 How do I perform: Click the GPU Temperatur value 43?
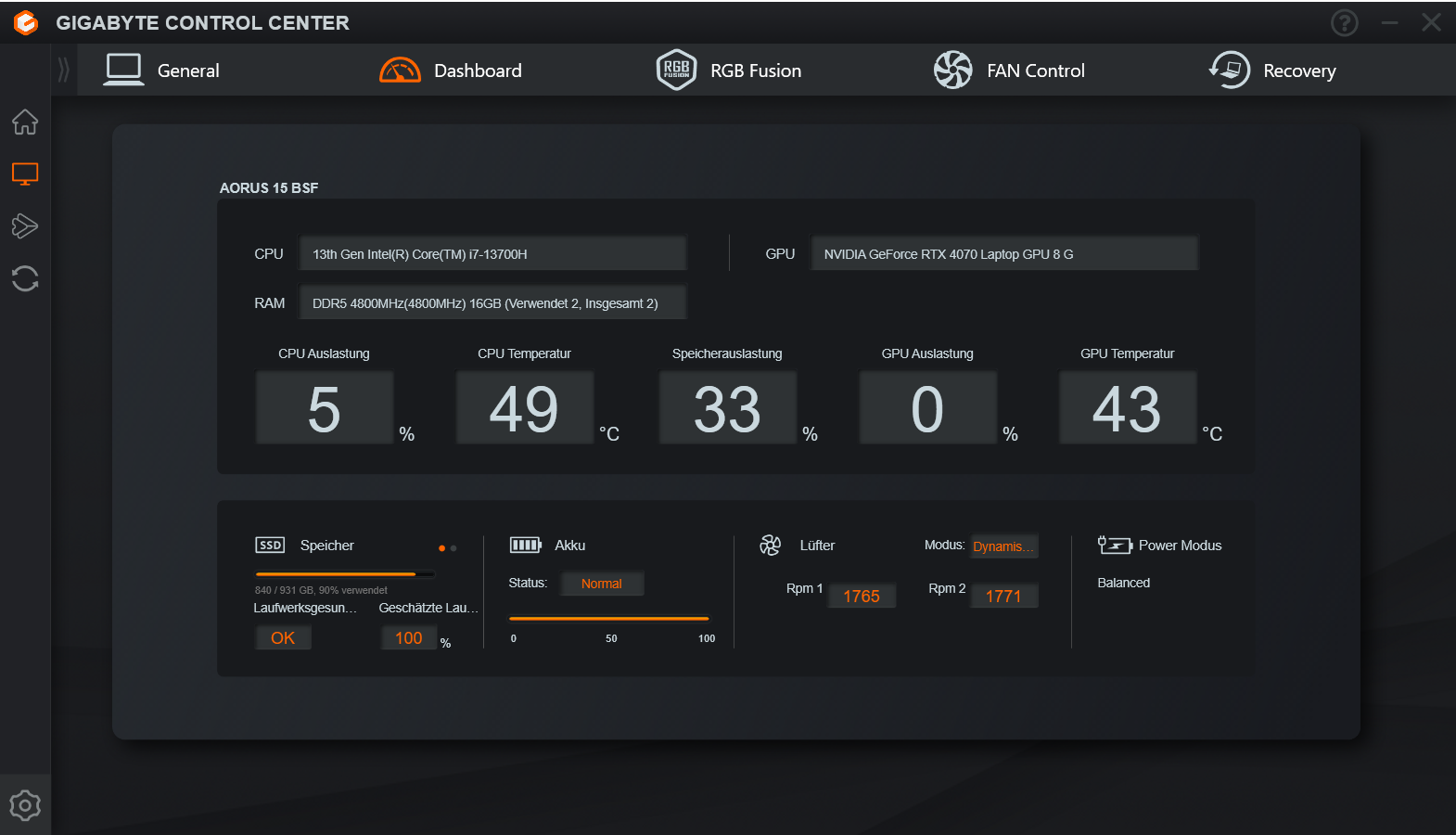pyautogui.click(x=1128, y=408)
